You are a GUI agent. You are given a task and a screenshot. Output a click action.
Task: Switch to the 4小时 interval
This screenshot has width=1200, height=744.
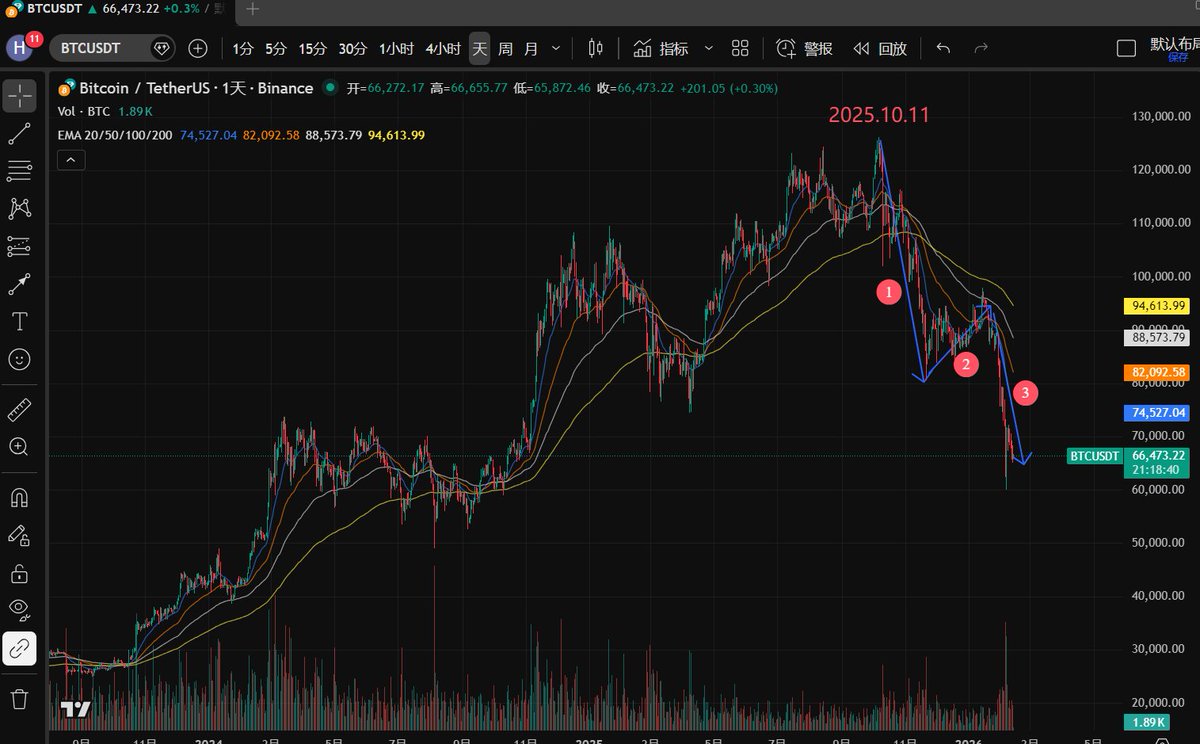coord(442,48)
